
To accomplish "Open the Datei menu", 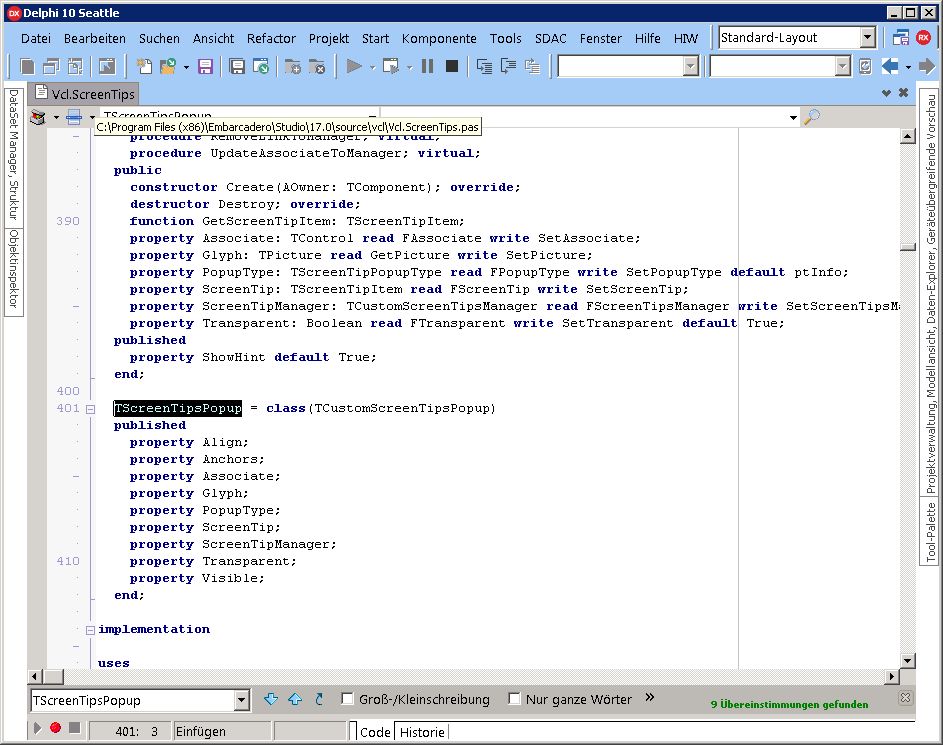I will (x=35, y=38).
